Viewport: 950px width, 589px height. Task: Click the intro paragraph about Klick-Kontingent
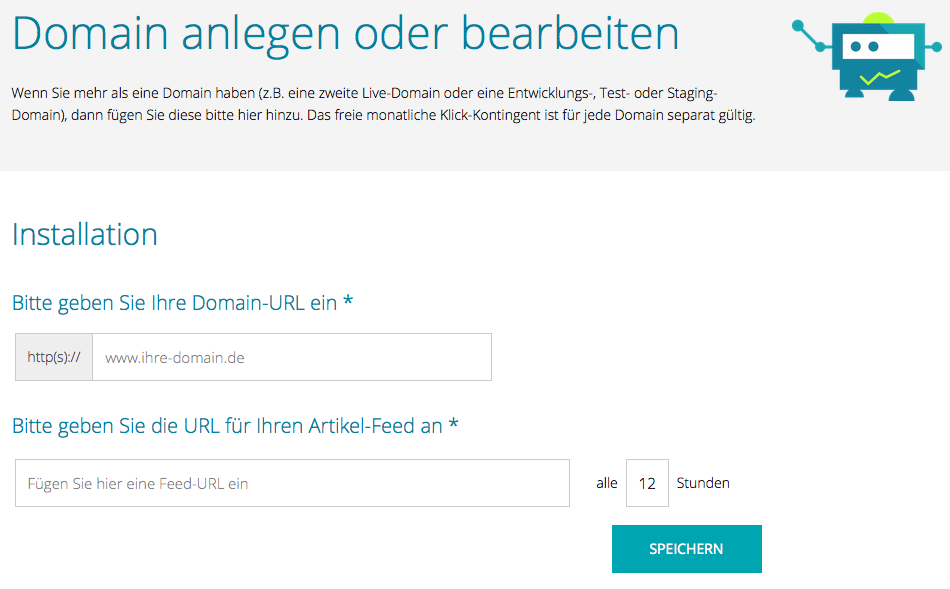(x=384, y=104)
